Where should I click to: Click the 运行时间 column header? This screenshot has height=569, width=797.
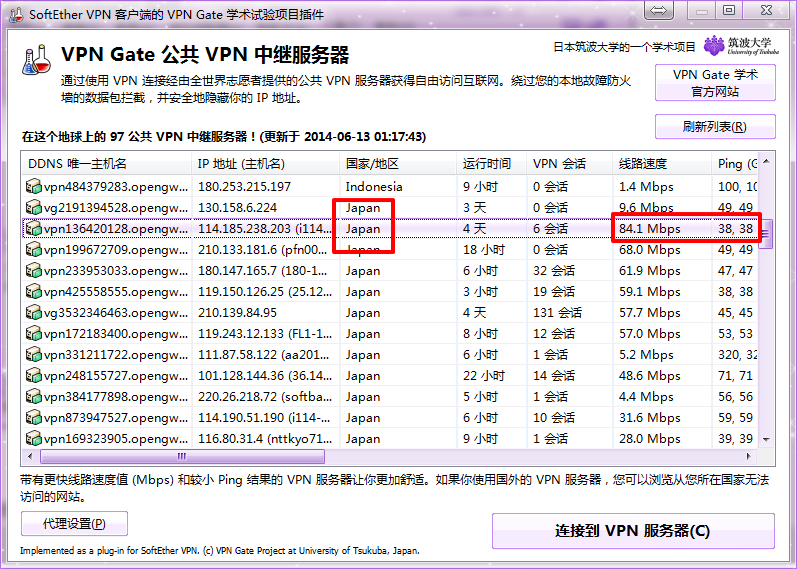point(487,164)
